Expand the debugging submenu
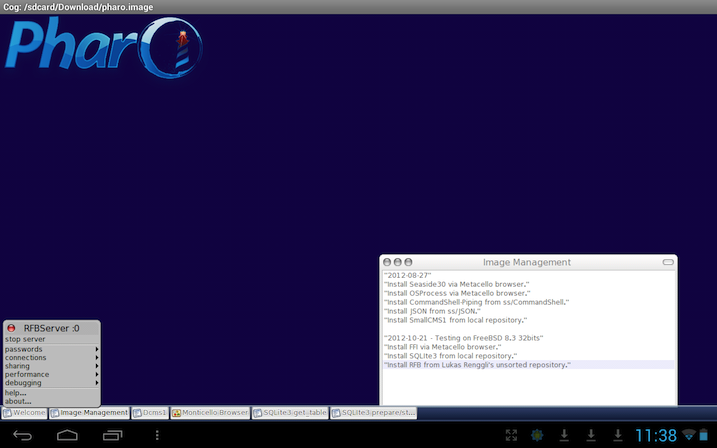717x448 pixels. pyautogui.click(x=51, y=383)
